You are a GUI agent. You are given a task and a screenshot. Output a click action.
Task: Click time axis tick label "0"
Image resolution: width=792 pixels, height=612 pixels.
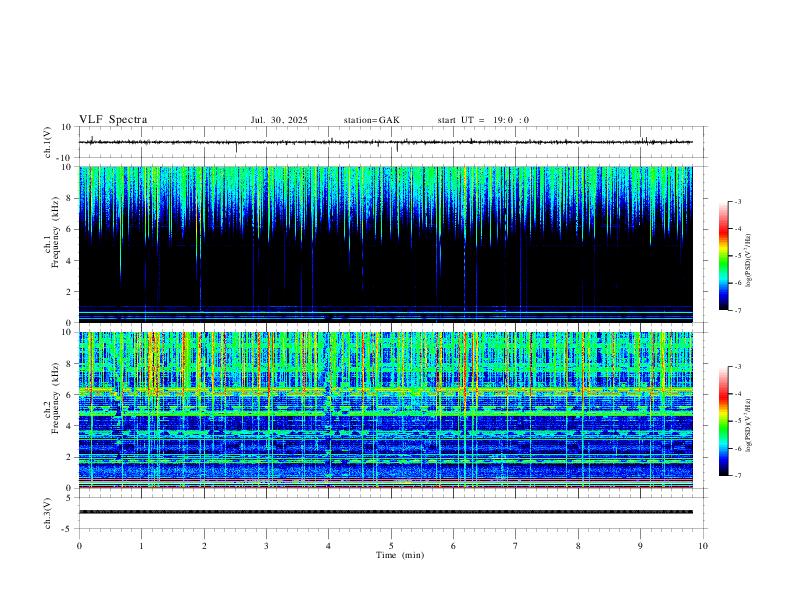(79, 546)
